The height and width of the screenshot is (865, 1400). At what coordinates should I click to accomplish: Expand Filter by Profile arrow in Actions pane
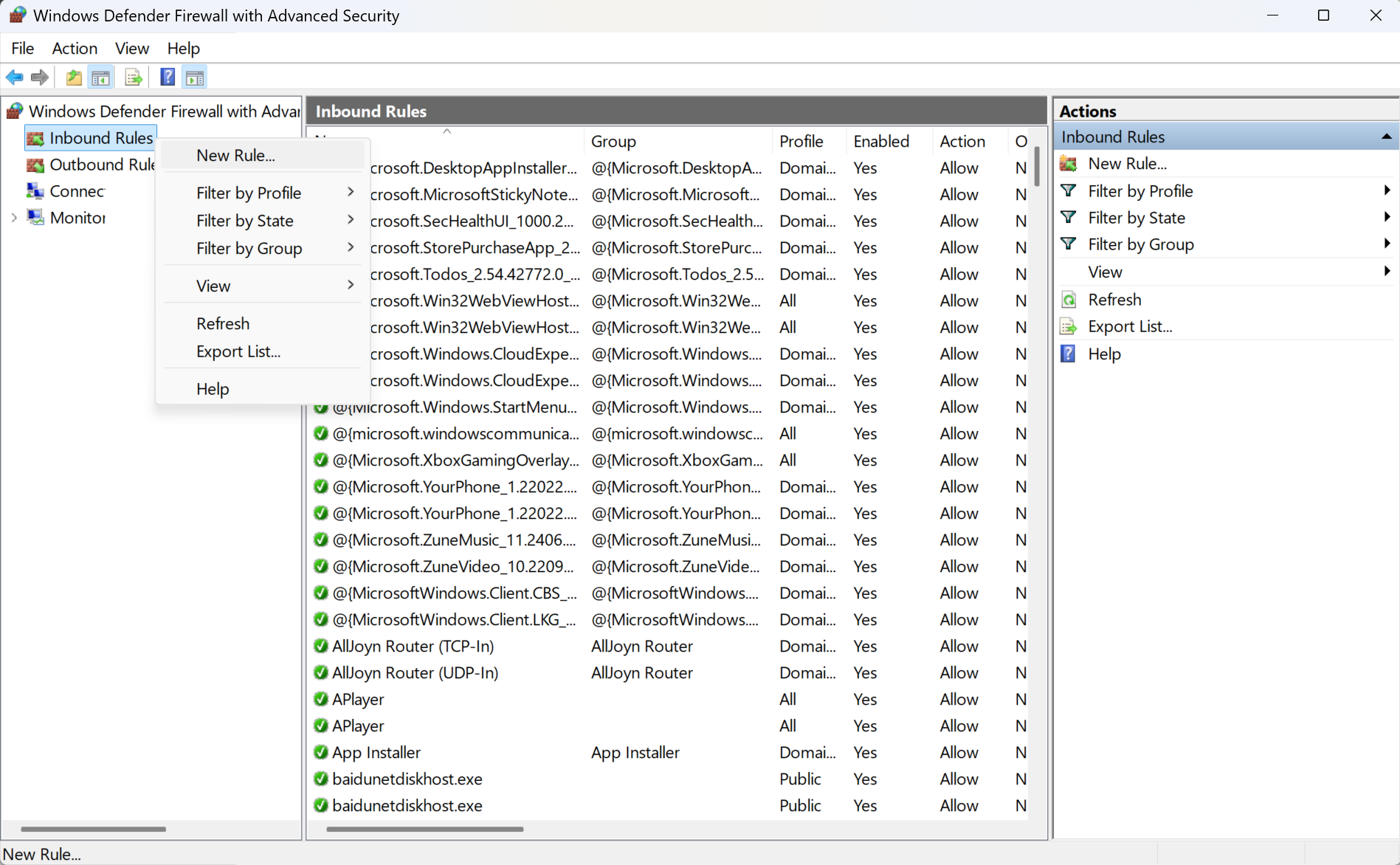tap(1387, 190)
